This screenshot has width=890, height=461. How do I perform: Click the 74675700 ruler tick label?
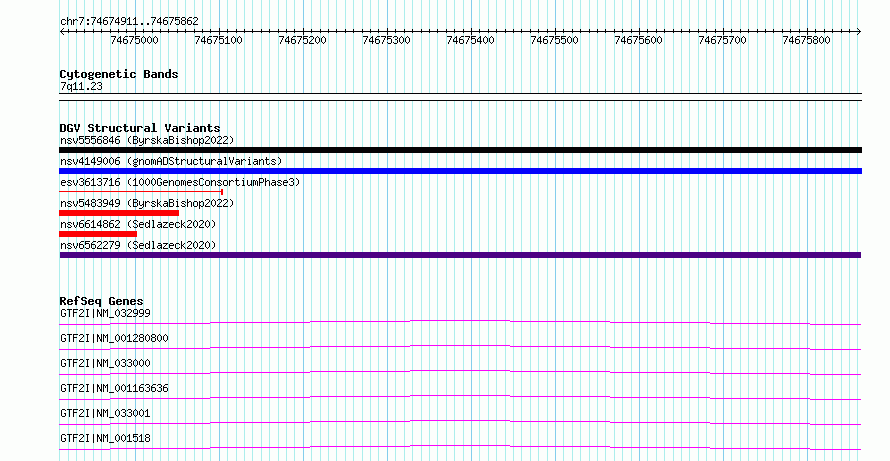pos(723,40)
